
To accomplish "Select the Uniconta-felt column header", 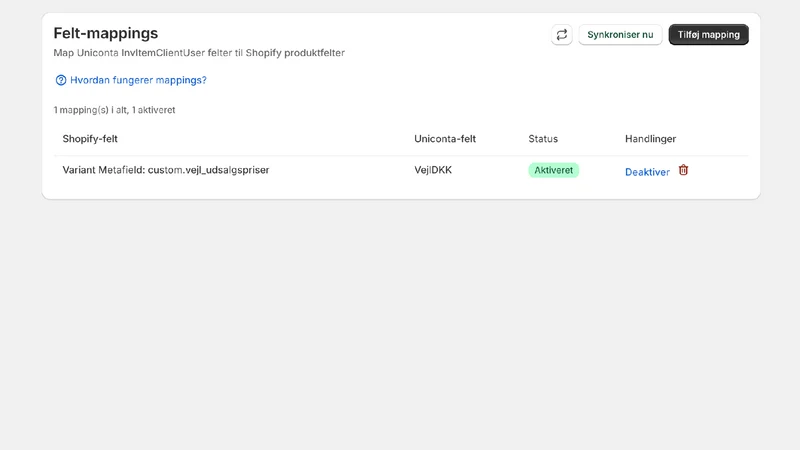I will [445, 139].
